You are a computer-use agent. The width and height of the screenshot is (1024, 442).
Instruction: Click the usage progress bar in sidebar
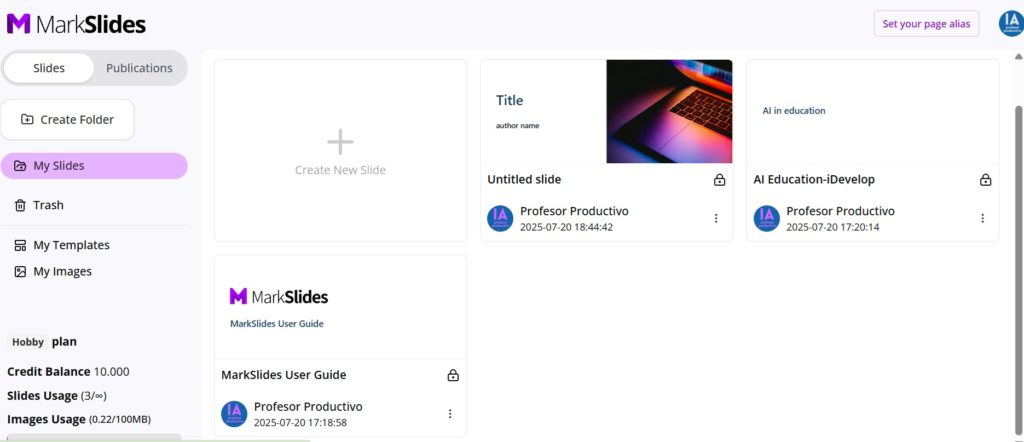pos(94,437)
